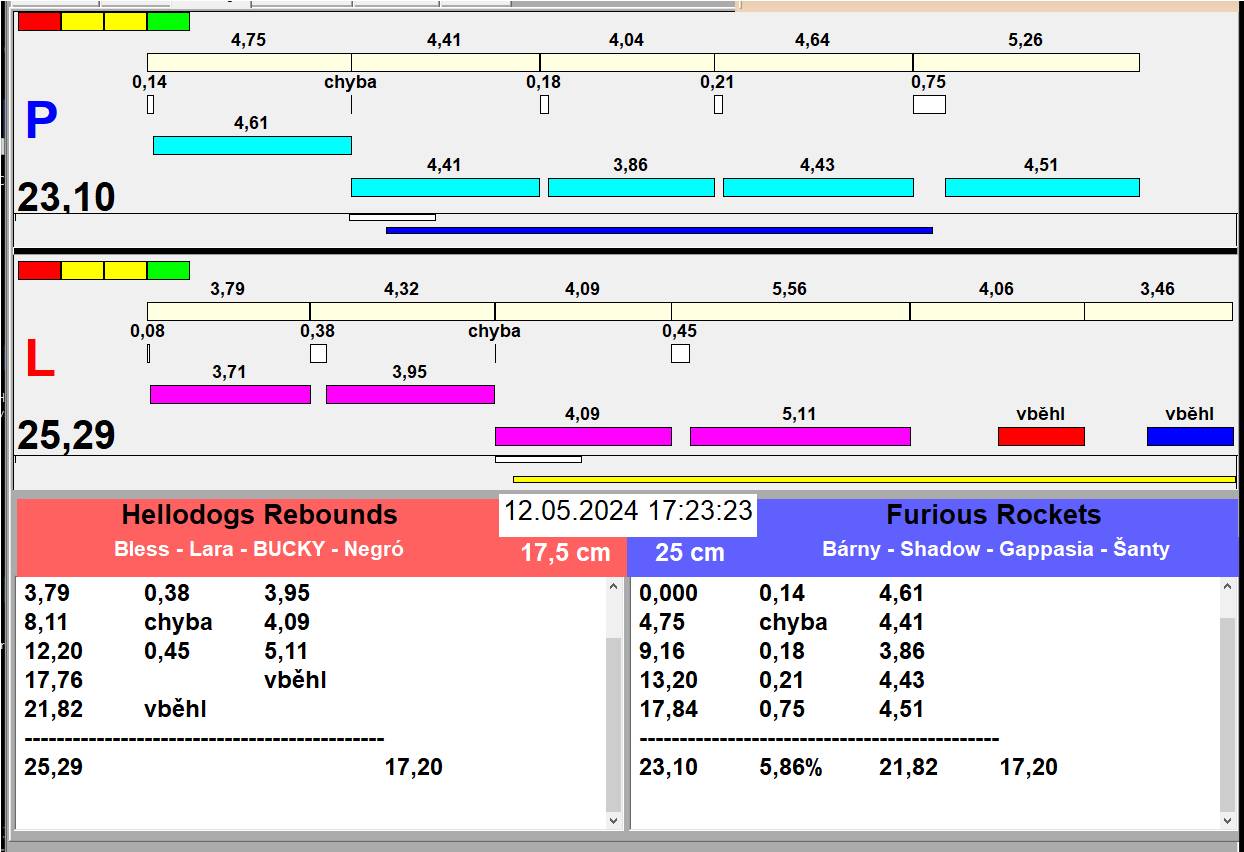Click the timestamp 12.05.2024 17:23:23

pyautogui.click(x=628, y=511)
